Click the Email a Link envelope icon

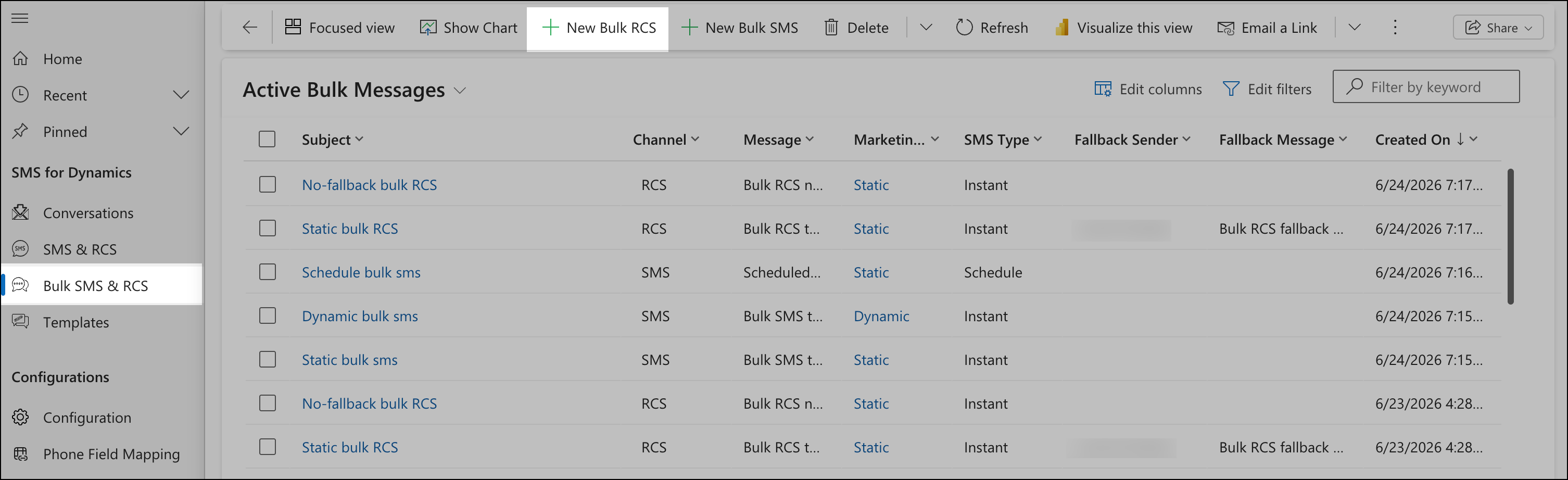click(1225, 28)
